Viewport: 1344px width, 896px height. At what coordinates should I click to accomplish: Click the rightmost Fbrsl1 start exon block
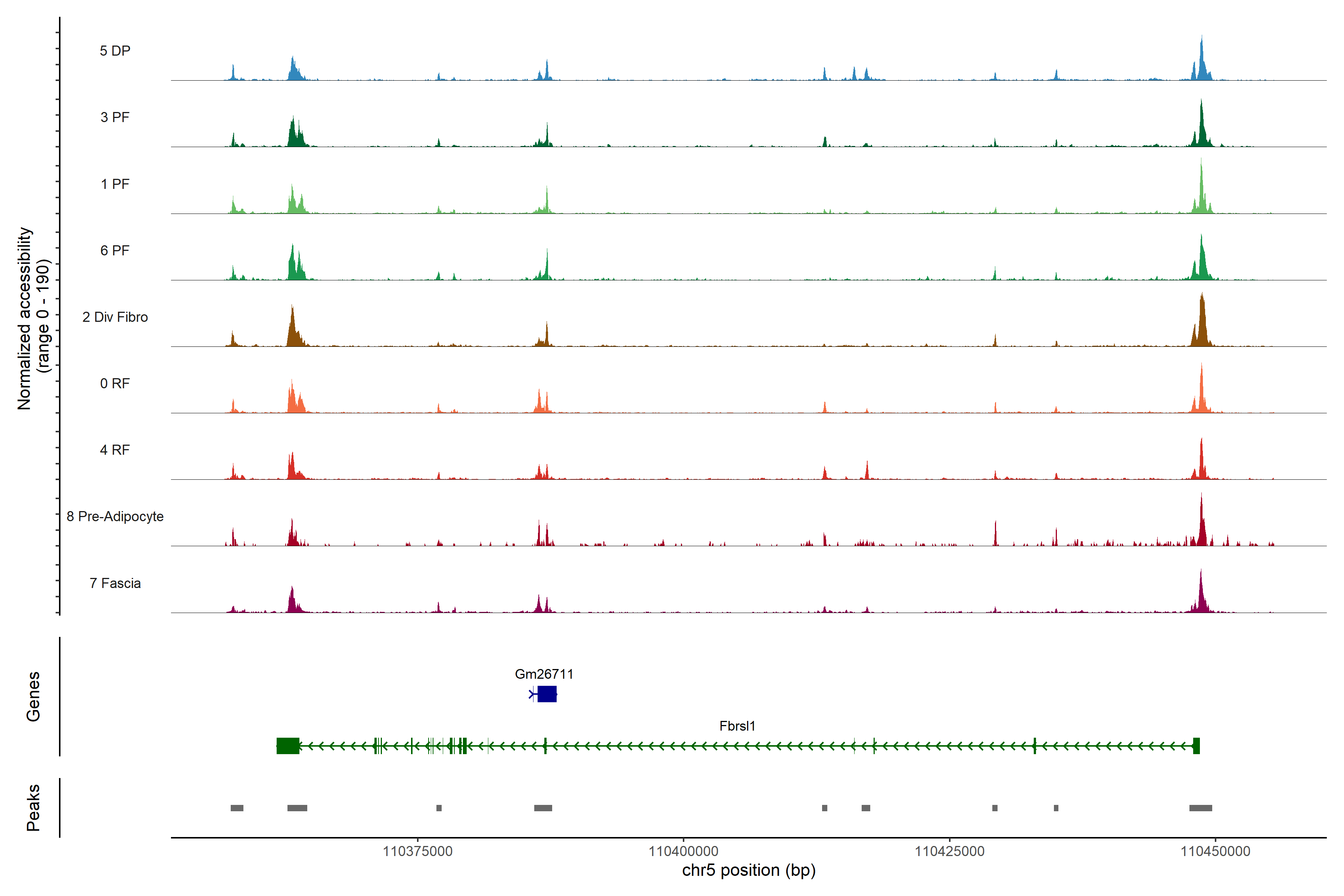click(x=1197, y=746)
